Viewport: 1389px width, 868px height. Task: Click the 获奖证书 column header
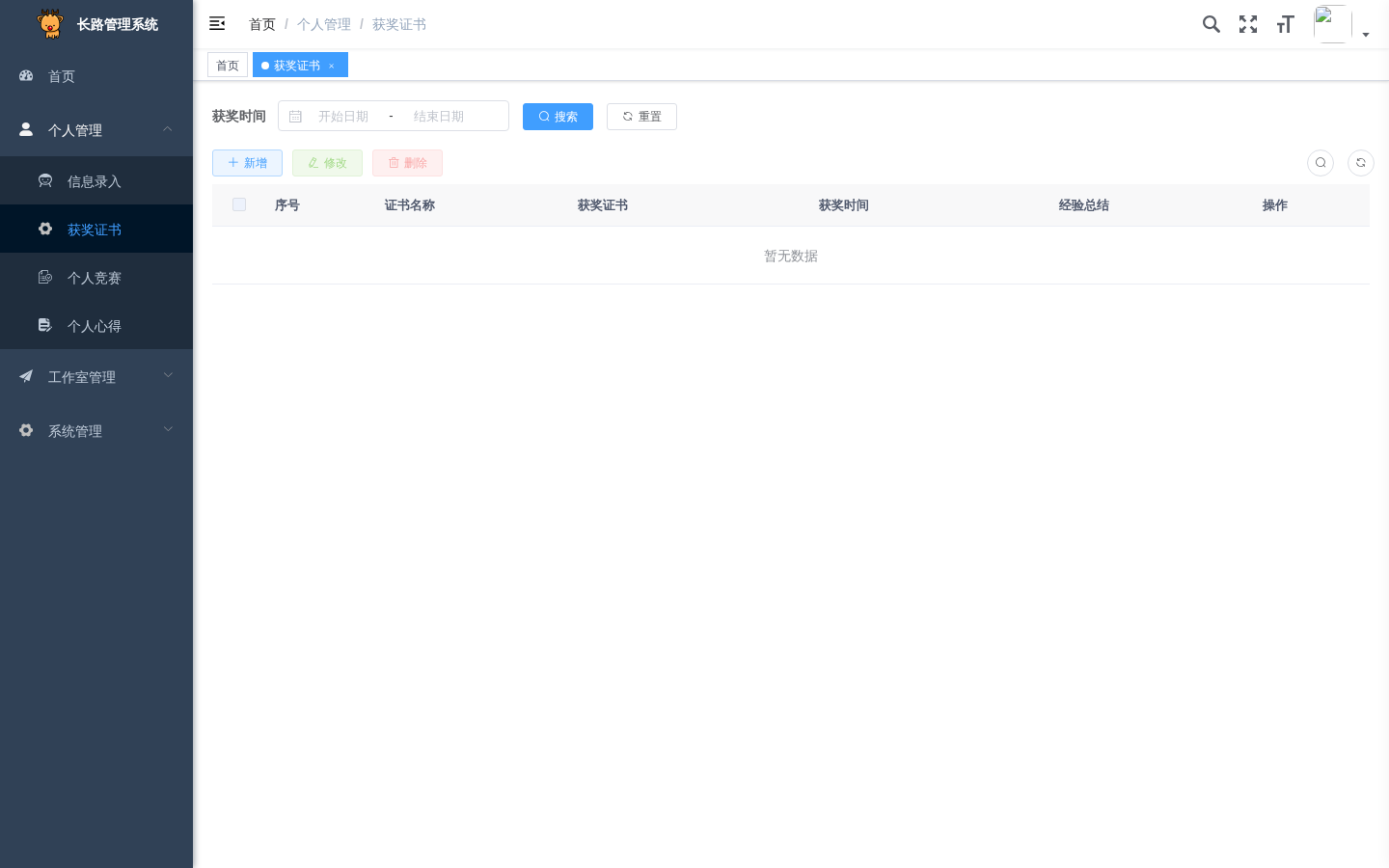click(x=603, y=205)
